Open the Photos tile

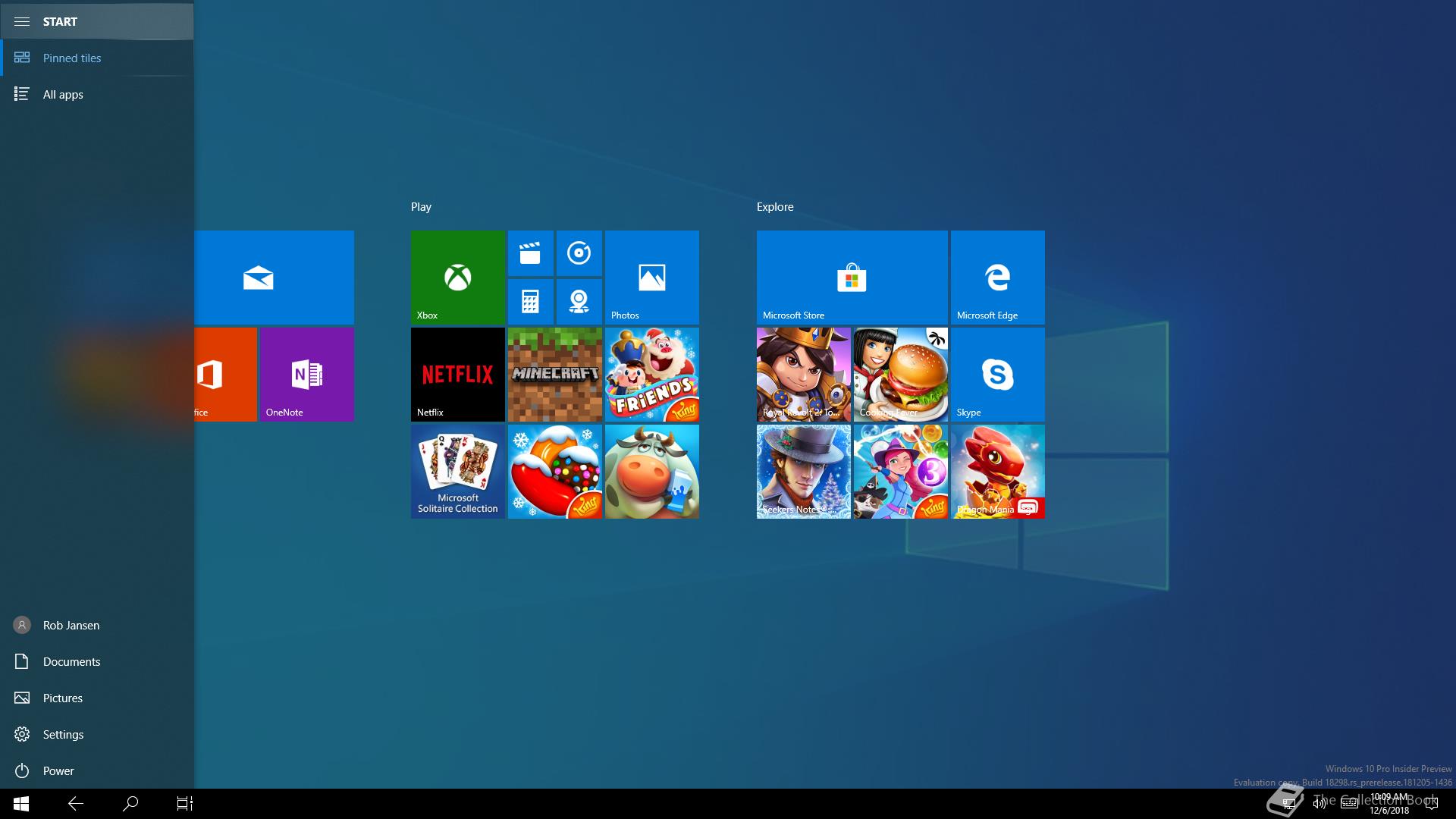(x=651, y=278)
